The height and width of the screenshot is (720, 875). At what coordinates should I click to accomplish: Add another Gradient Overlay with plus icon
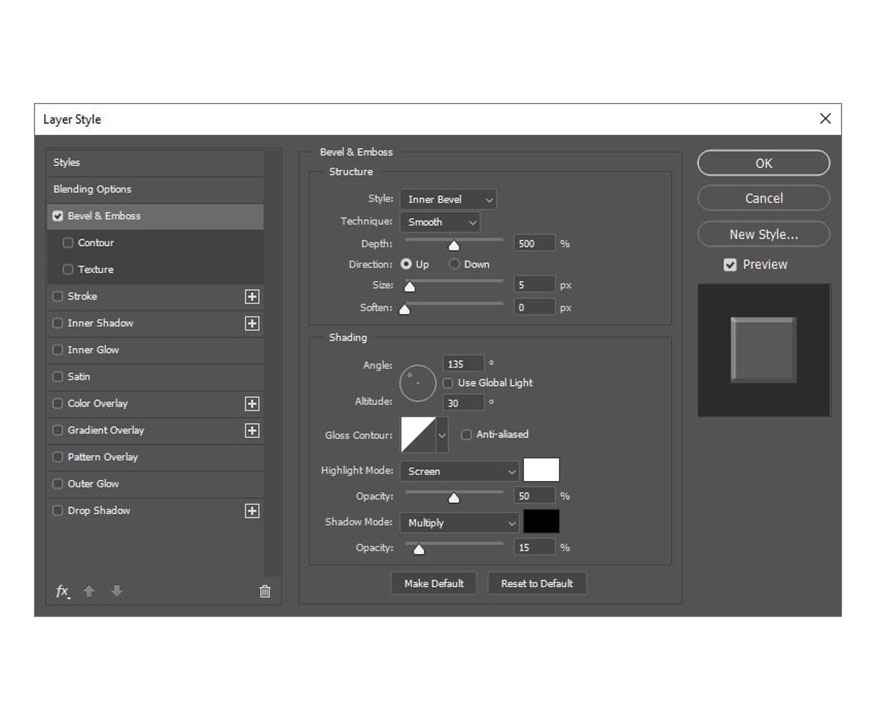[252, 430]
